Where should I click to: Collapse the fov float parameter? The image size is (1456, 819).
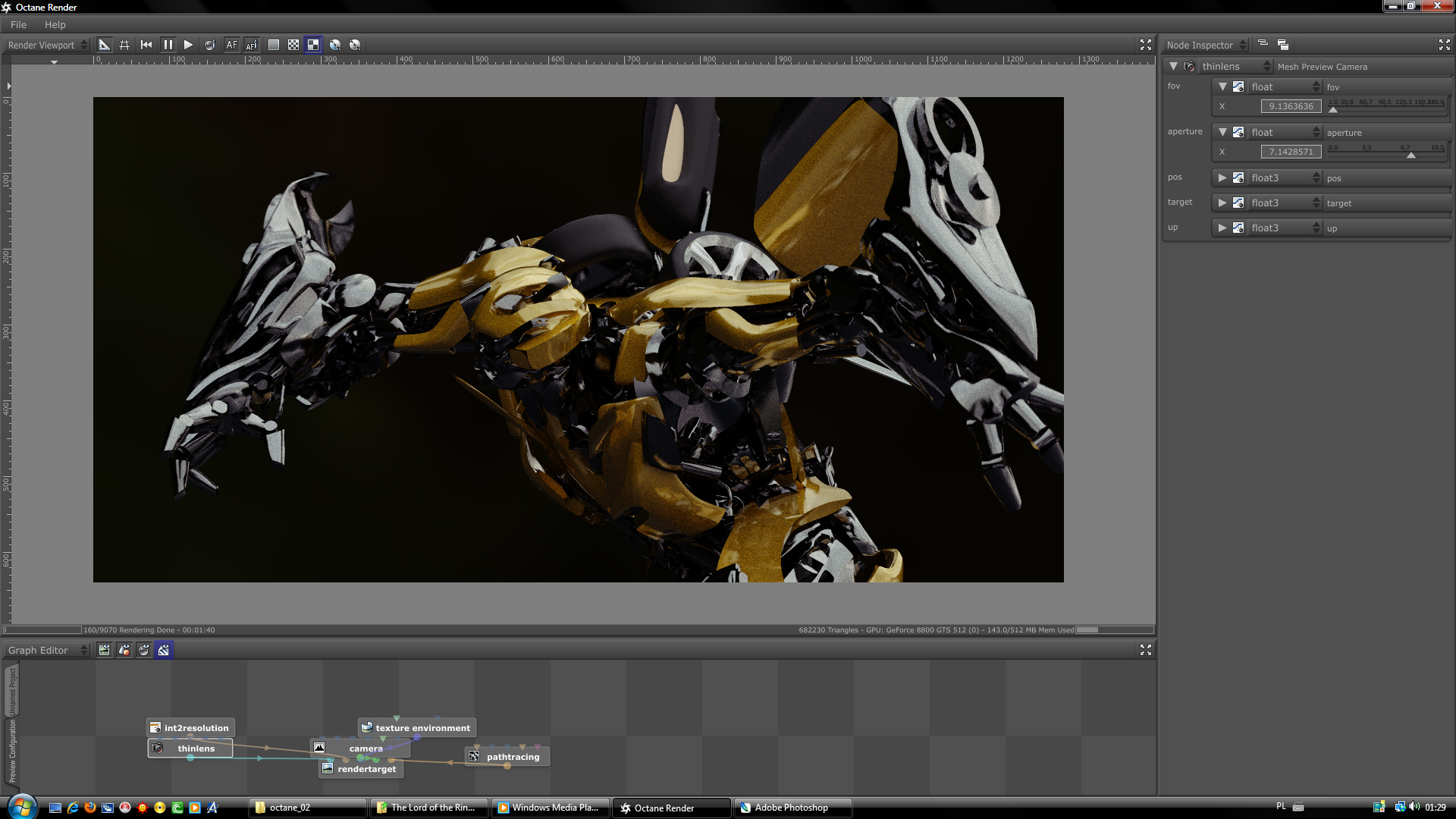click(x=1222, y=86)
